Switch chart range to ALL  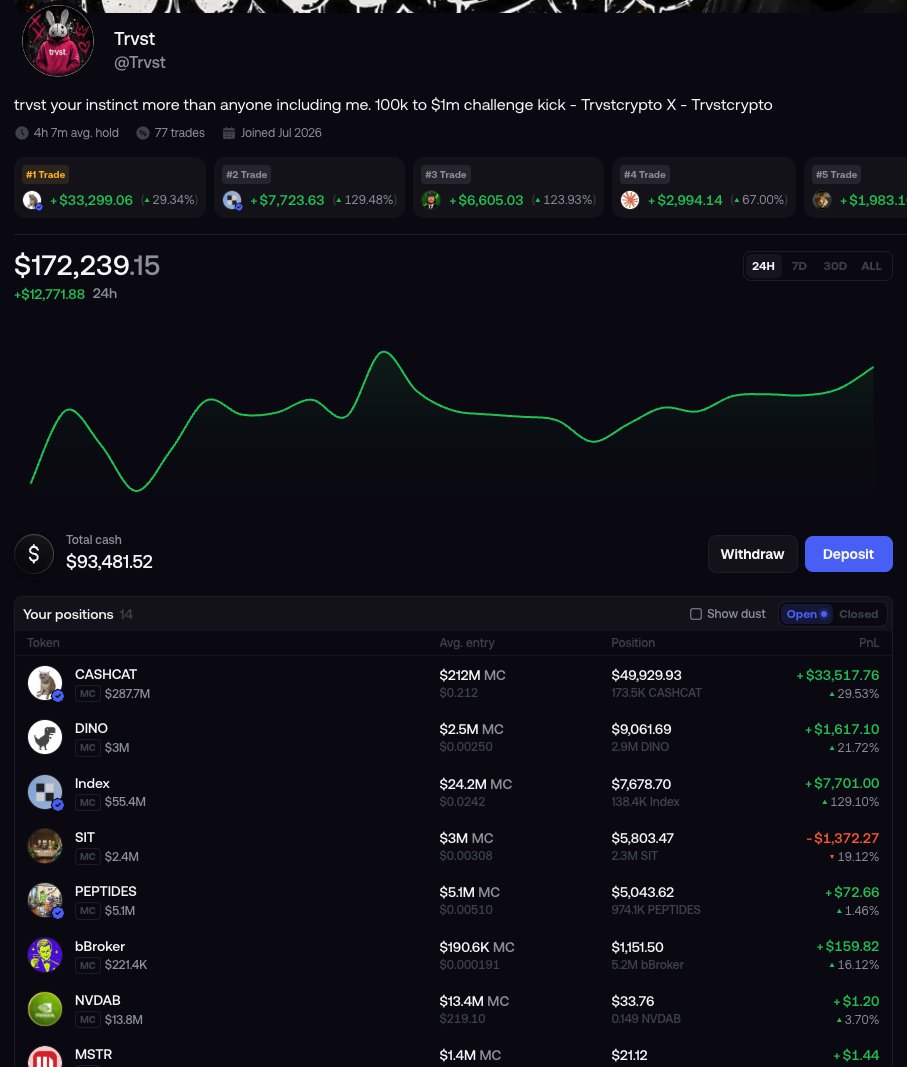click(x=871, y=266)
